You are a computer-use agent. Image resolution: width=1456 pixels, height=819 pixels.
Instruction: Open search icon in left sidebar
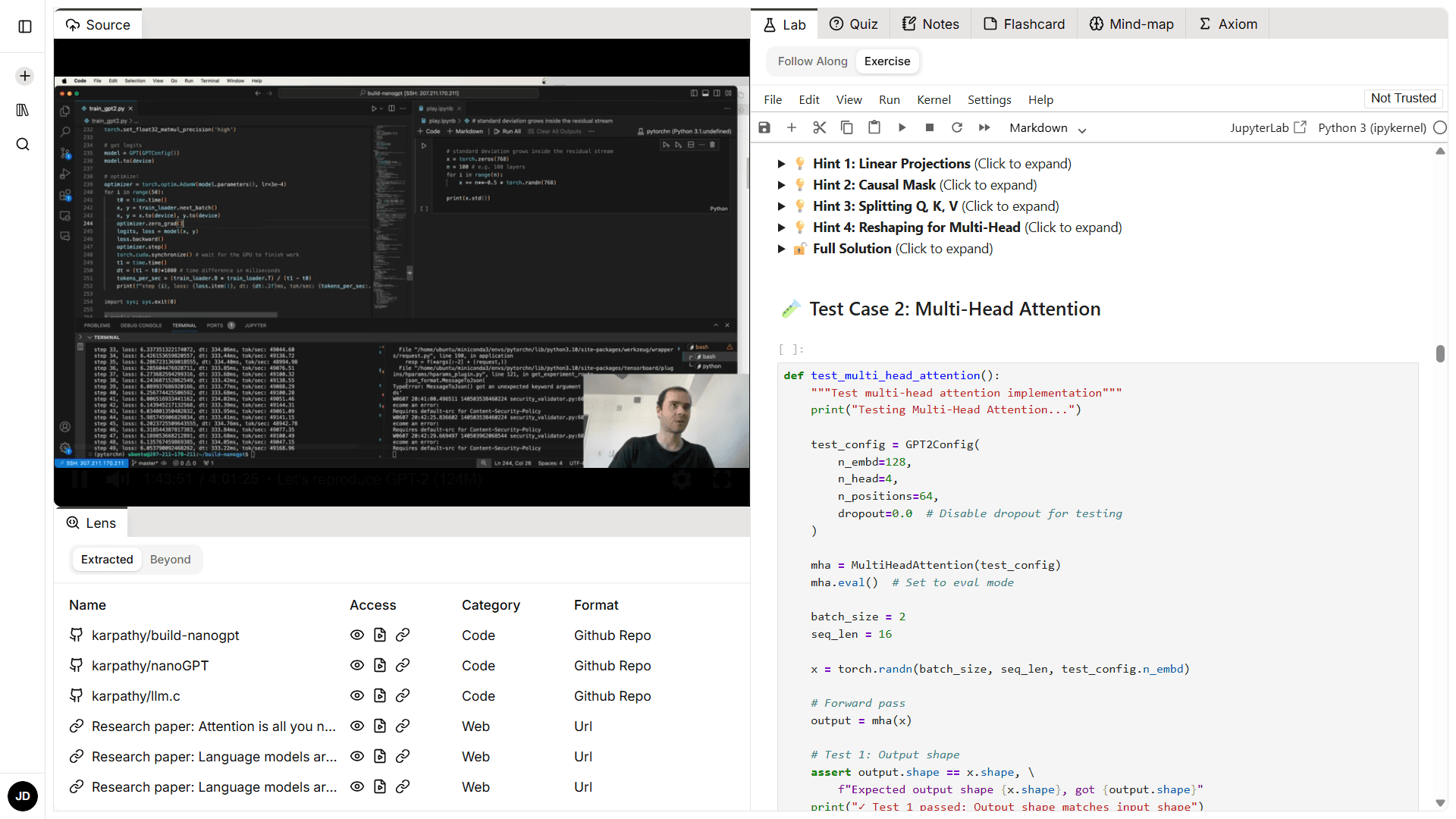(23, 144)
